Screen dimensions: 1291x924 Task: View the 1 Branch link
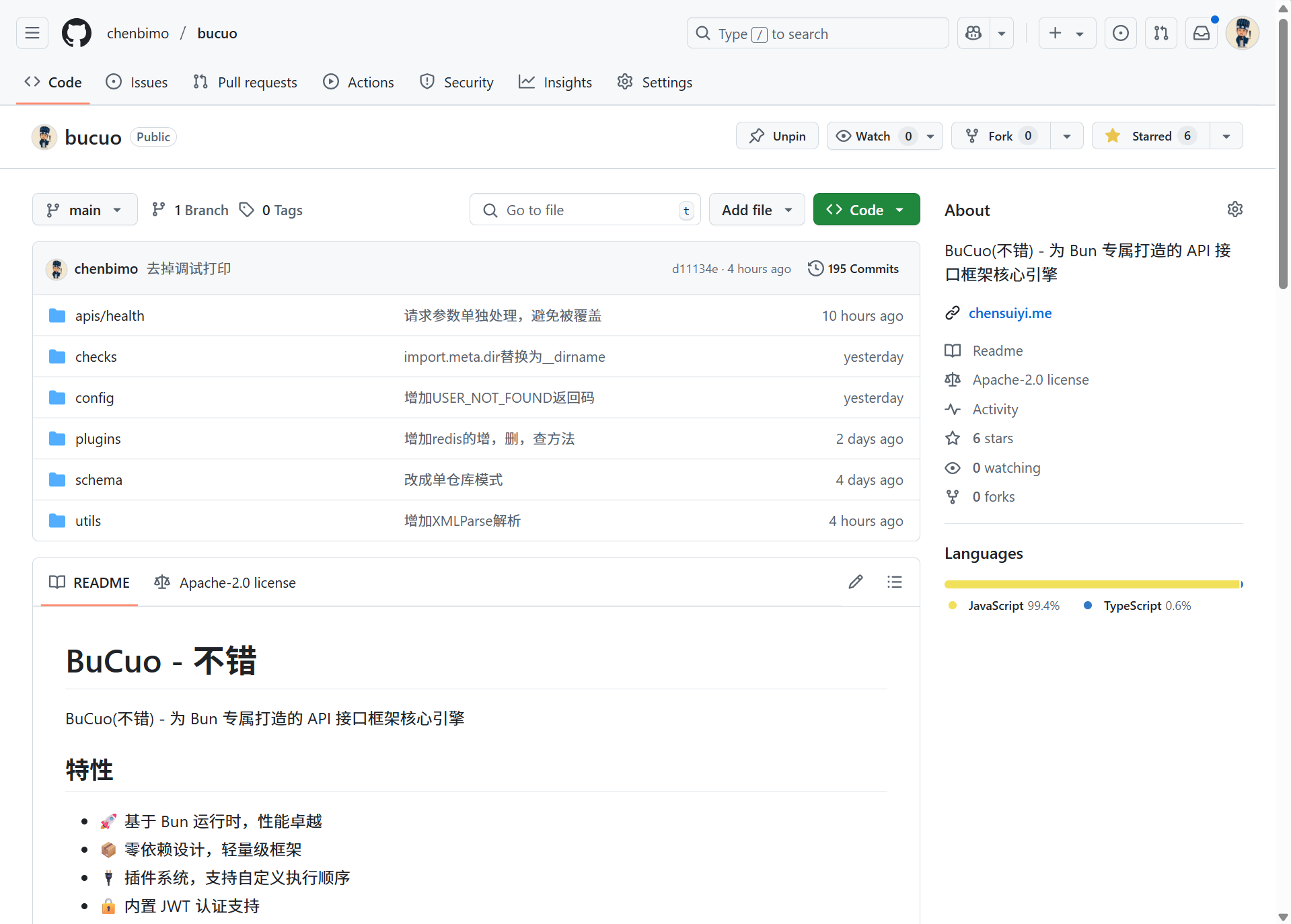point(190,210)
